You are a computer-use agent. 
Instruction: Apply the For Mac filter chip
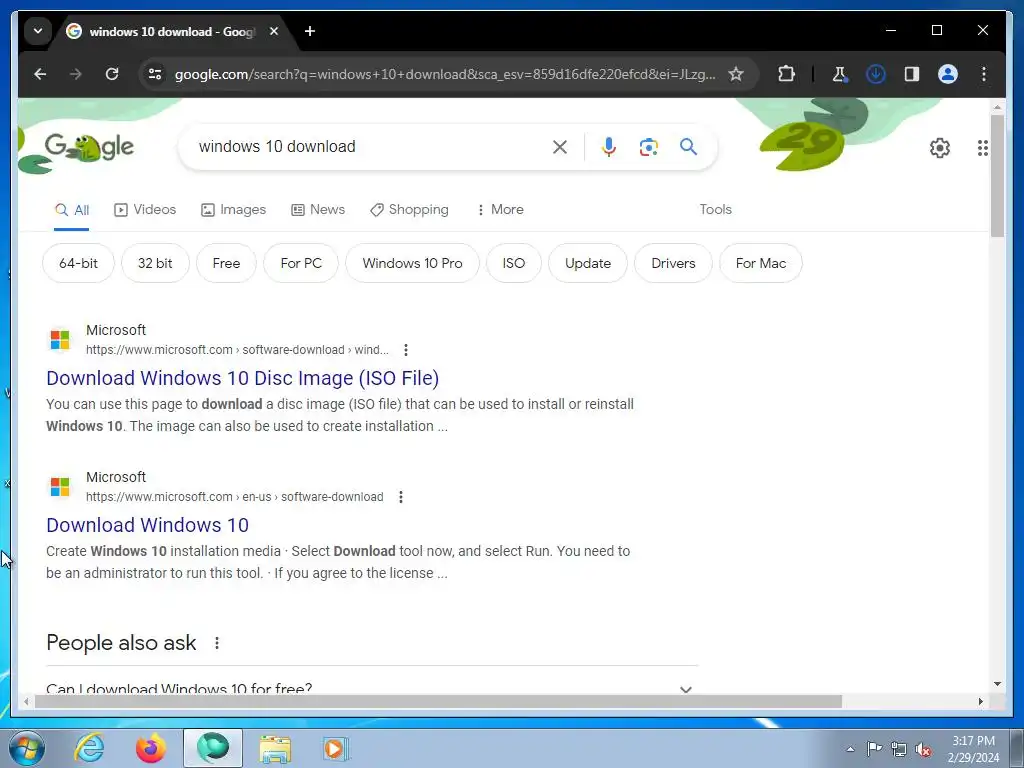click(x=761, y=263)
